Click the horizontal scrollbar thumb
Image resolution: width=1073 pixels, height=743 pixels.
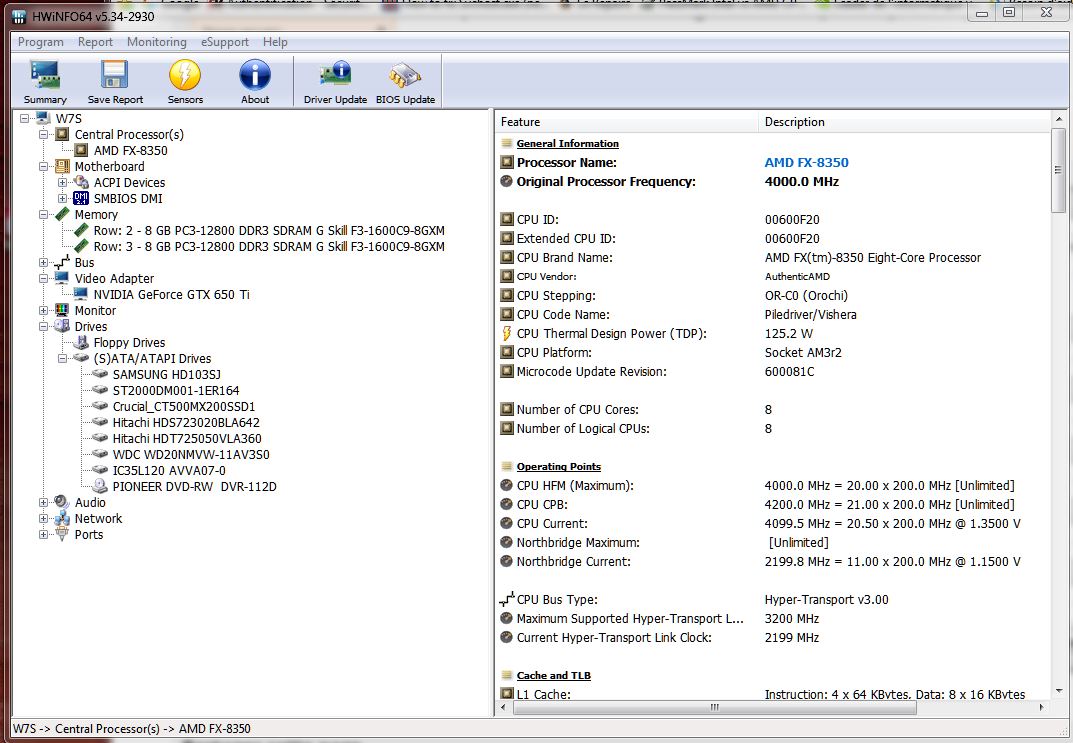(714, 707)
